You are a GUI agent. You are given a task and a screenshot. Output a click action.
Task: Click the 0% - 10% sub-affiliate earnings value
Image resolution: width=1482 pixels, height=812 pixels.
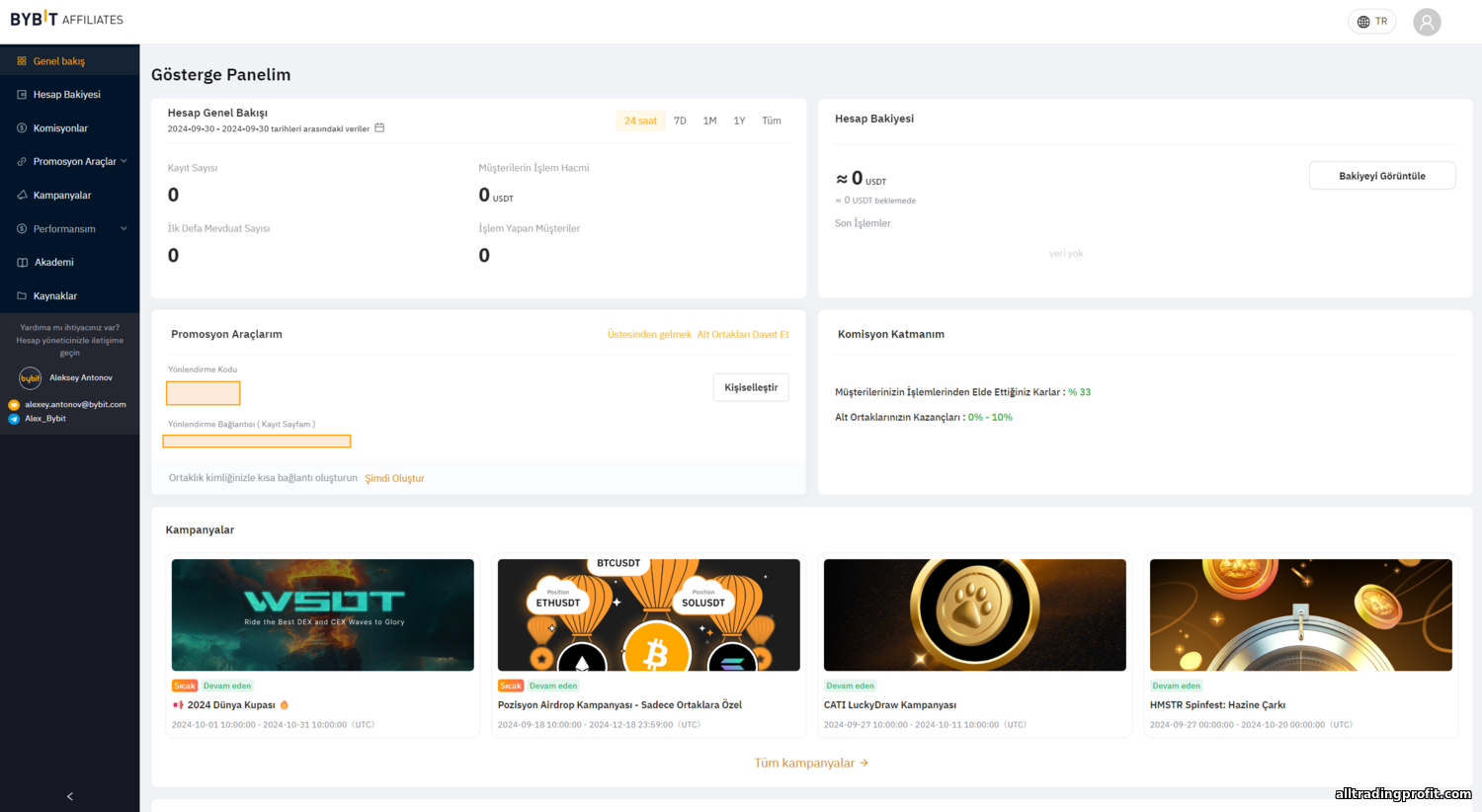coord(990,418)
